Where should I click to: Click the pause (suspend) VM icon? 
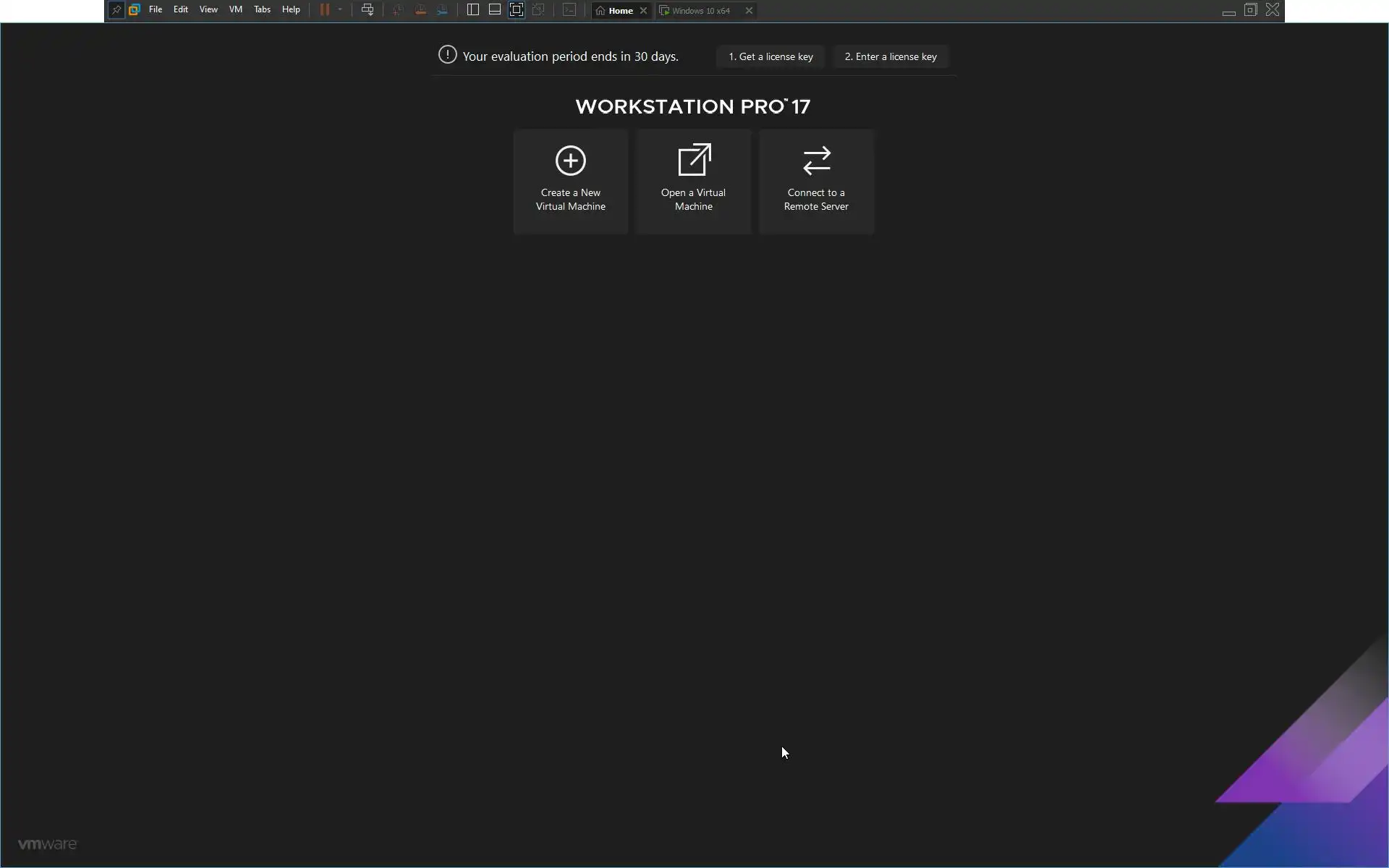point(325,10)
